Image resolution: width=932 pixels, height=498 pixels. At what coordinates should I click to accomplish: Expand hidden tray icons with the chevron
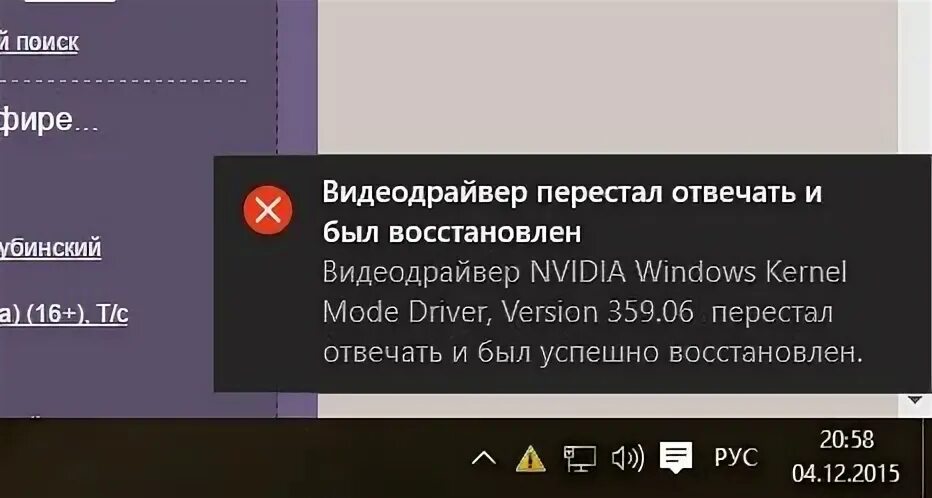tap(484, 458)
